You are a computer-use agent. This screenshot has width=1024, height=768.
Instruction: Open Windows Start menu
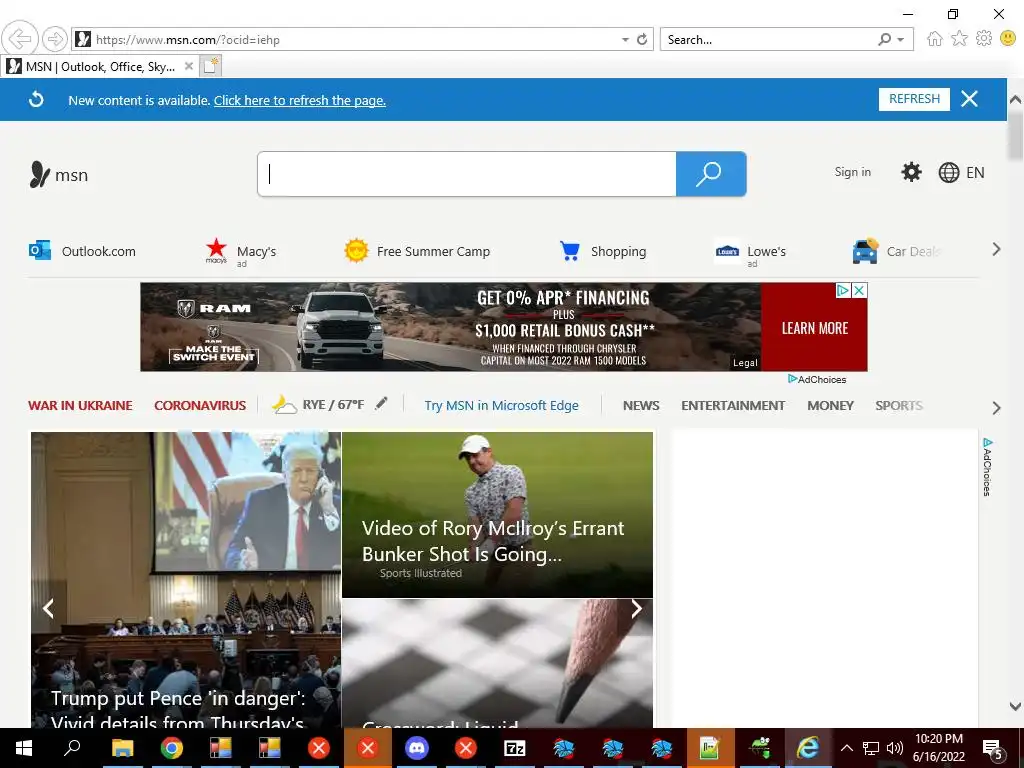24,748
